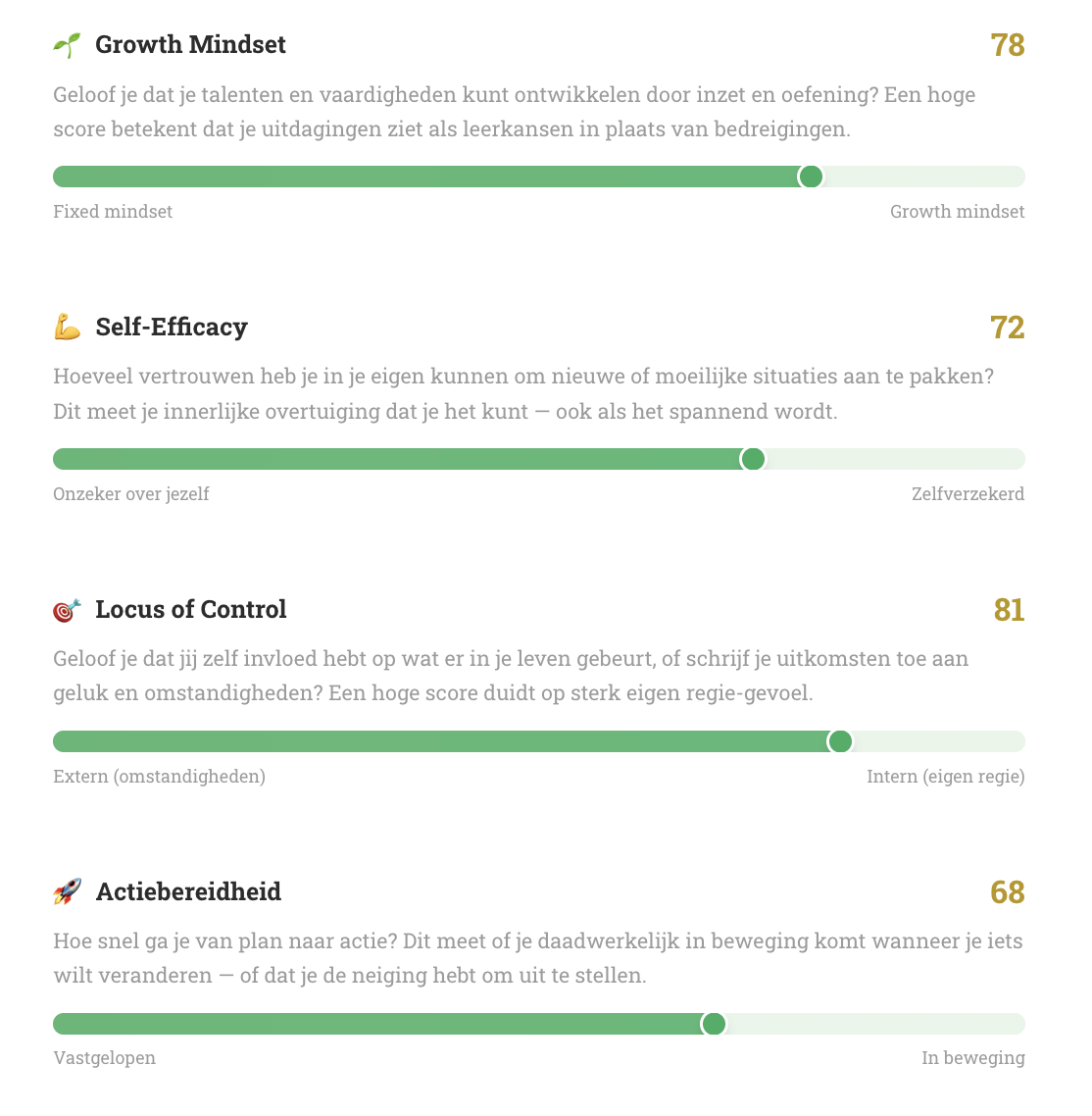Viewport: 1092px width, 1116px height.
Task: Click the Self-Efficacy score 72
Action: tap(1008, 328)
